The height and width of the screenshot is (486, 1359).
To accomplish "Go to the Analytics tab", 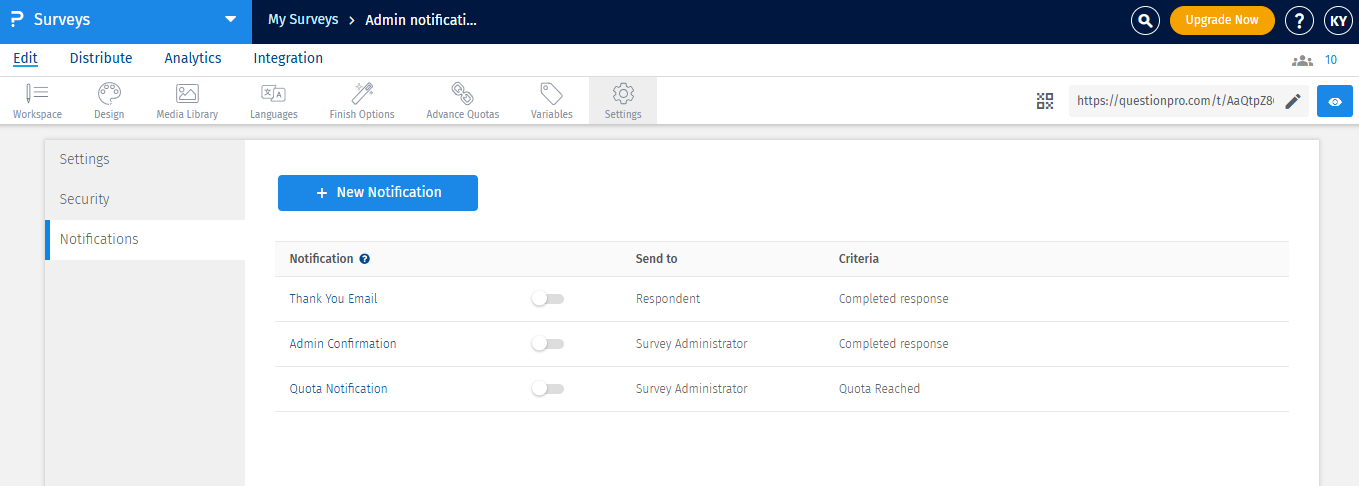I will tap(193, 58).
